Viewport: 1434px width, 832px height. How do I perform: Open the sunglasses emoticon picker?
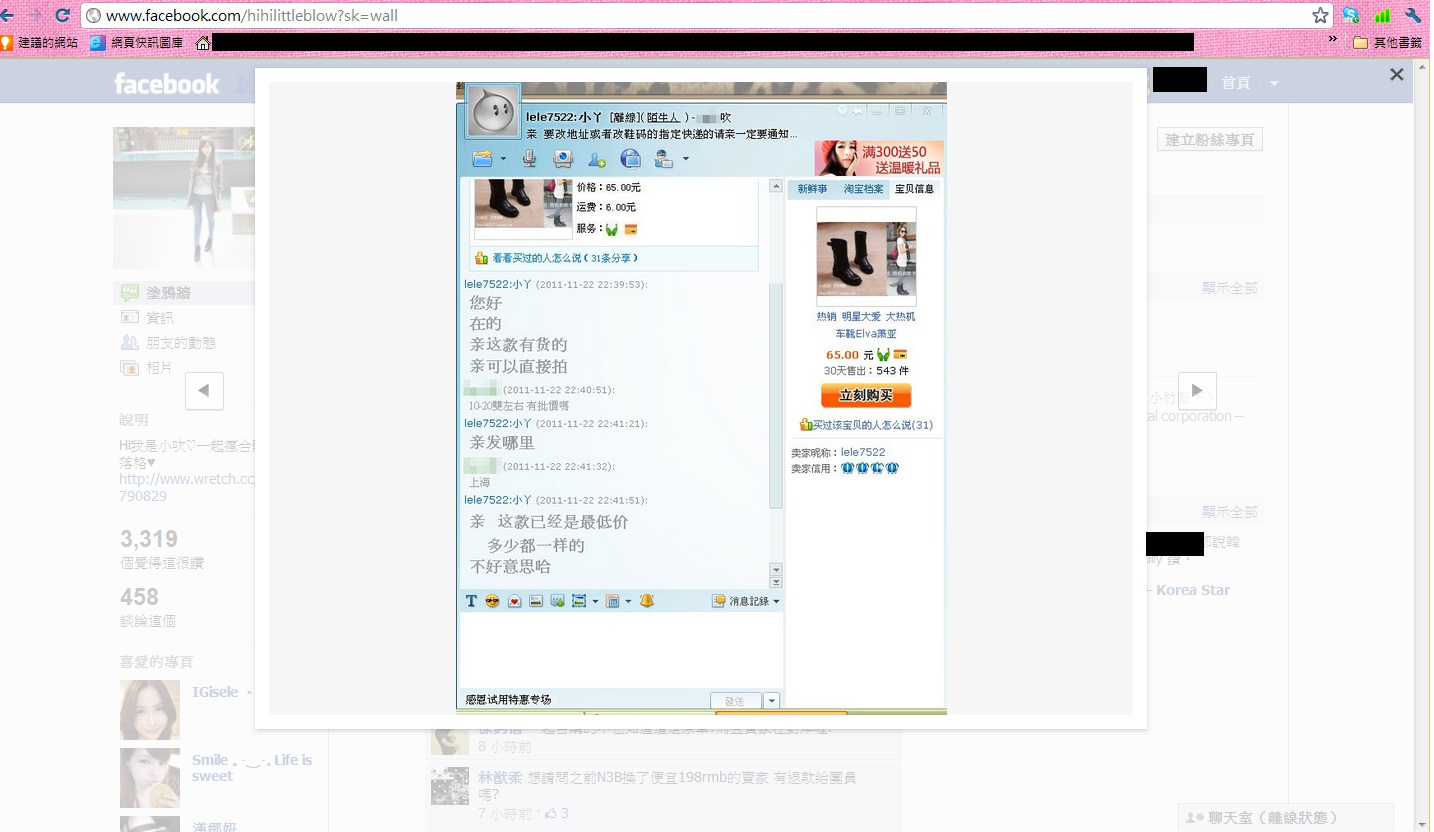click(x=492, y=601)
